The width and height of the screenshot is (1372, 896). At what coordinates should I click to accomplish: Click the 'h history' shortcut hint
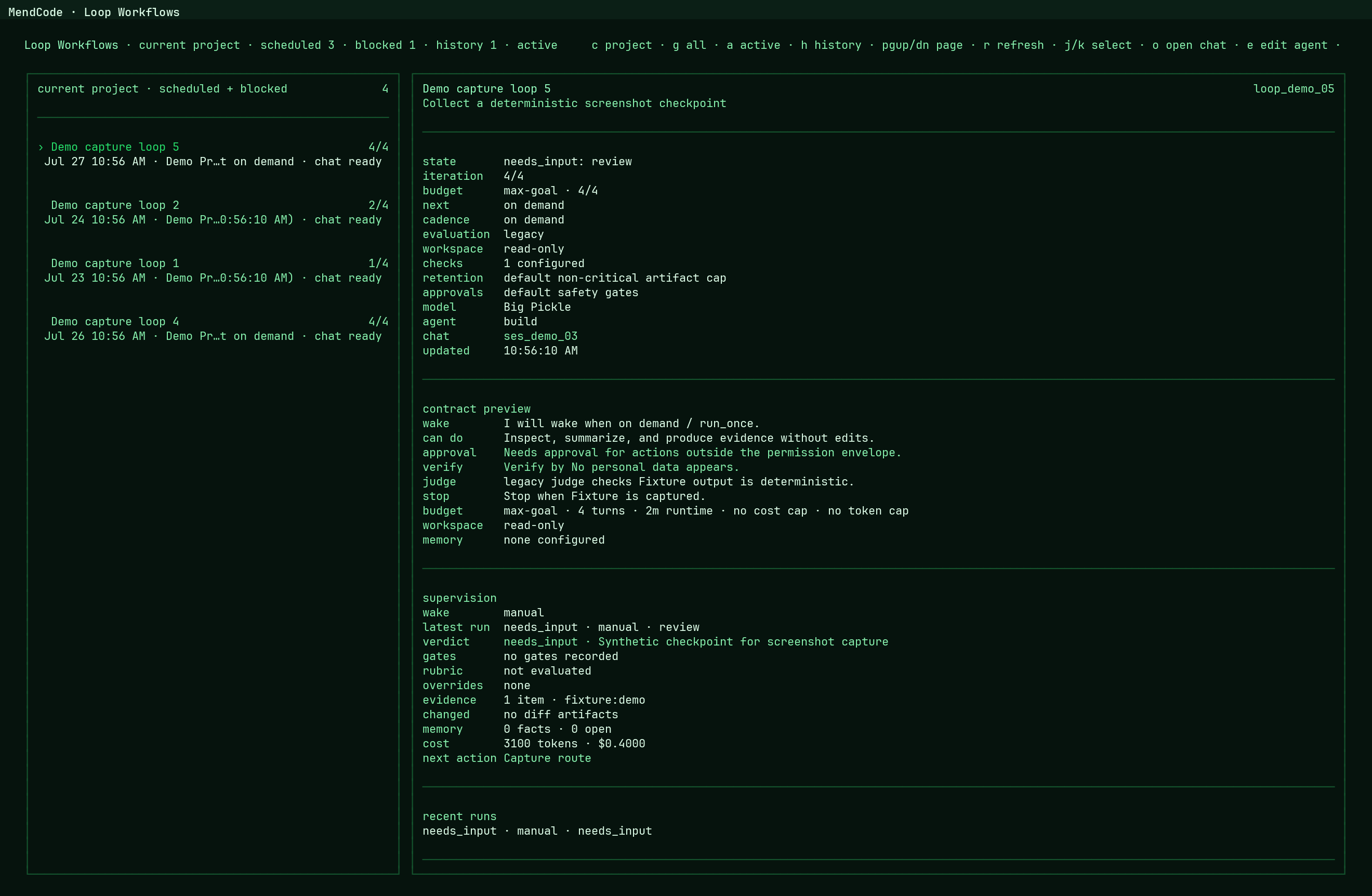coord(830,45)
